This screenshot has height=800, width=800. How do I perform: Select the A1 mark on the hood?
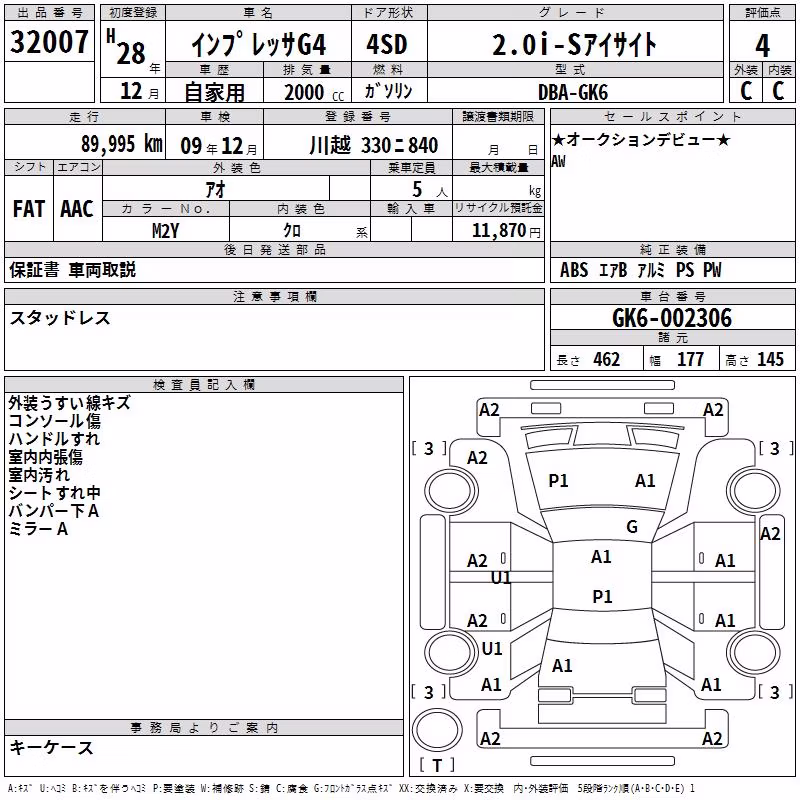(645, 481)
